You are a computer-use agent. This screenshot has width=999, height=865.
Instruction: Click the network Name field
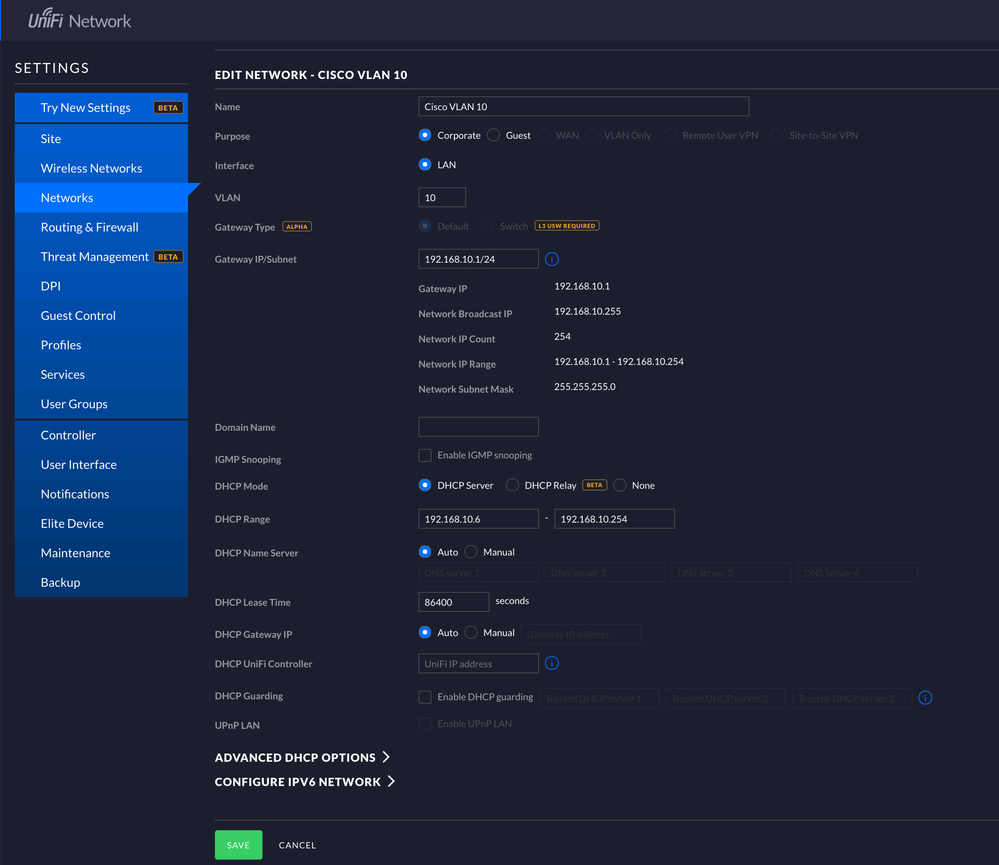[584, 106]
